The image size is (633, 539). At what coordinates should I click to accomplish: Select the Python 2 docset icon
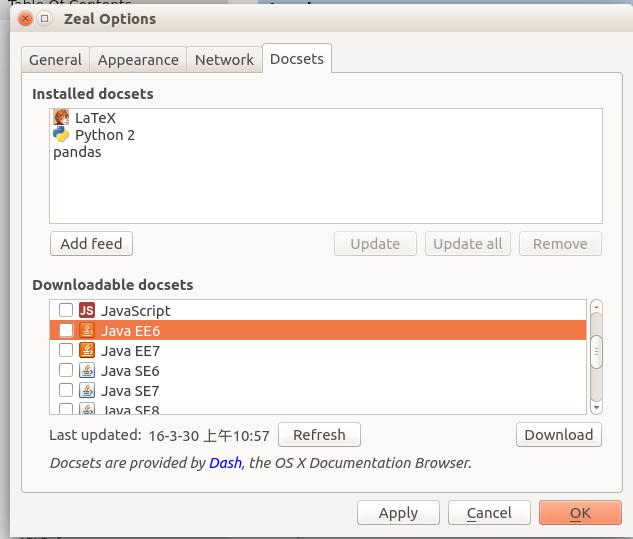coord(61,134)
